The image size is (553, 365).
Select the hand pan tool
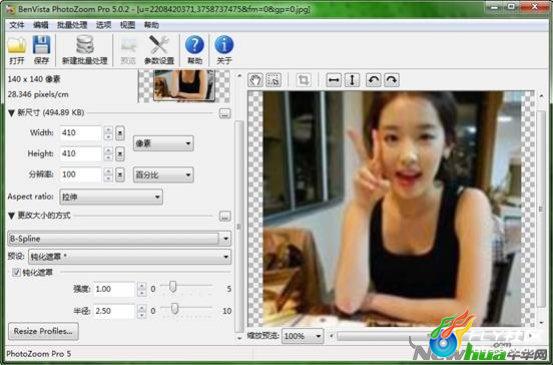point(255,80)
